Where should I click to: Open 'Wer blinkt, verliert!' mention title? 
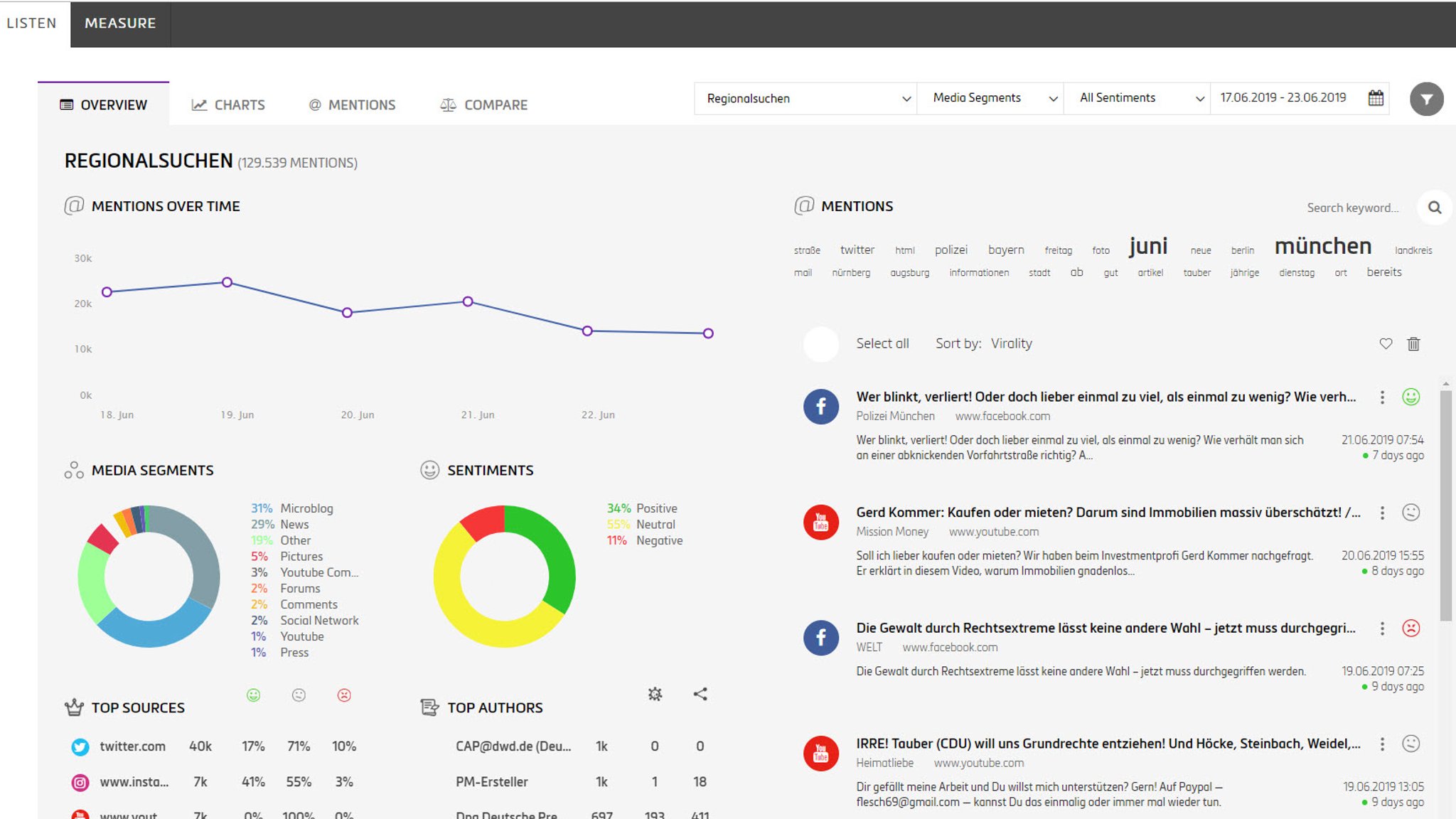click(1106, 397)
